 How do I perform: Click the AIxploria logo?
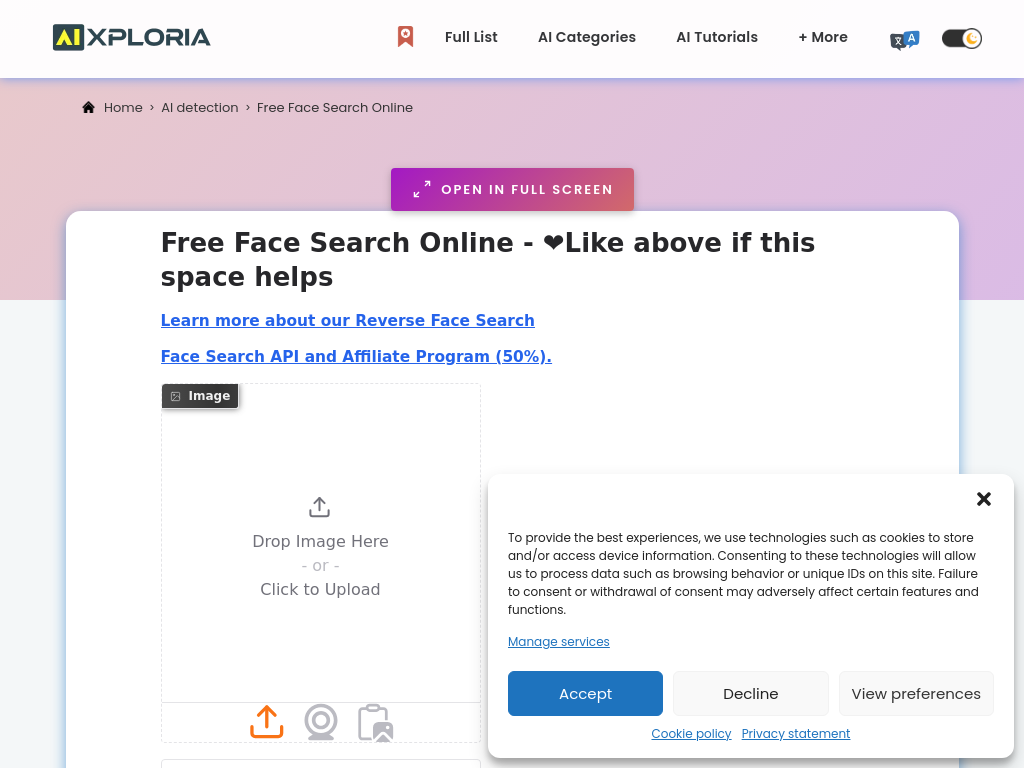pyautogui.click(x=132, y=38)
